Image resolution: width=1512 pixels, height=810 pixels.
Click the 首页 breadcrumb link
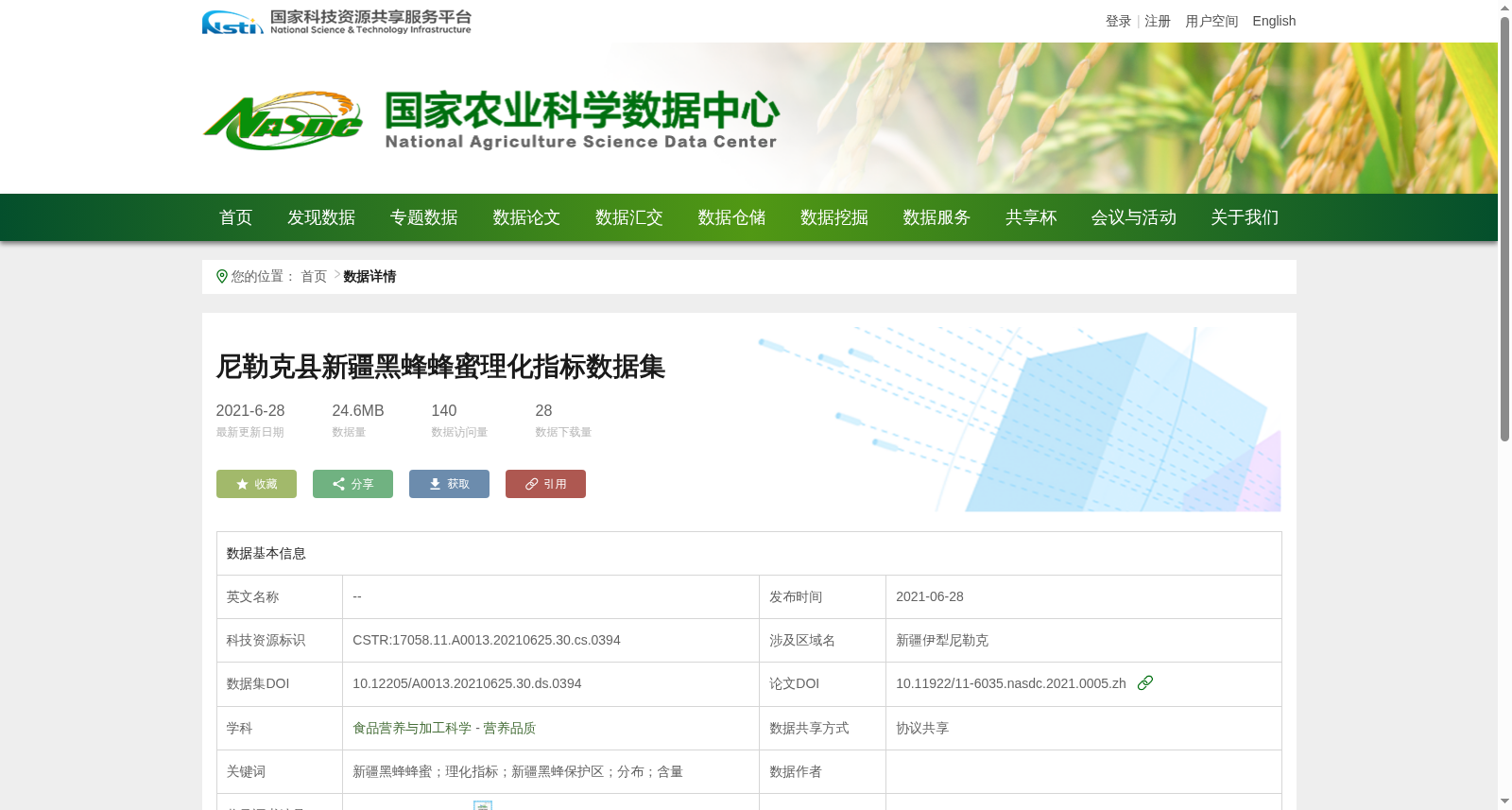tap(314, 276)
